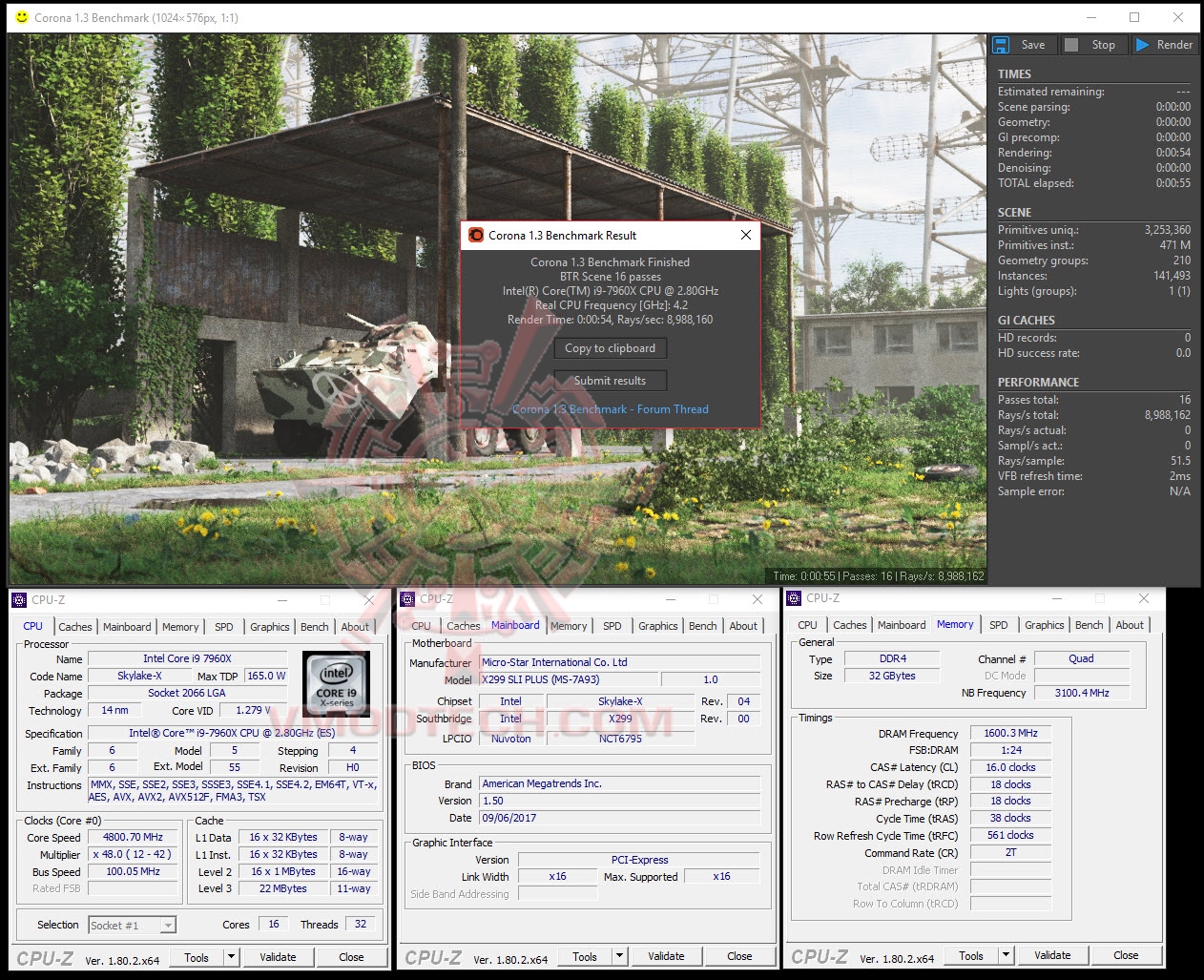Click the Intel Core i9 X-series badge in CPU-Z
Image resolution: width=1204 pixels, height=980 pixels.
336,683
